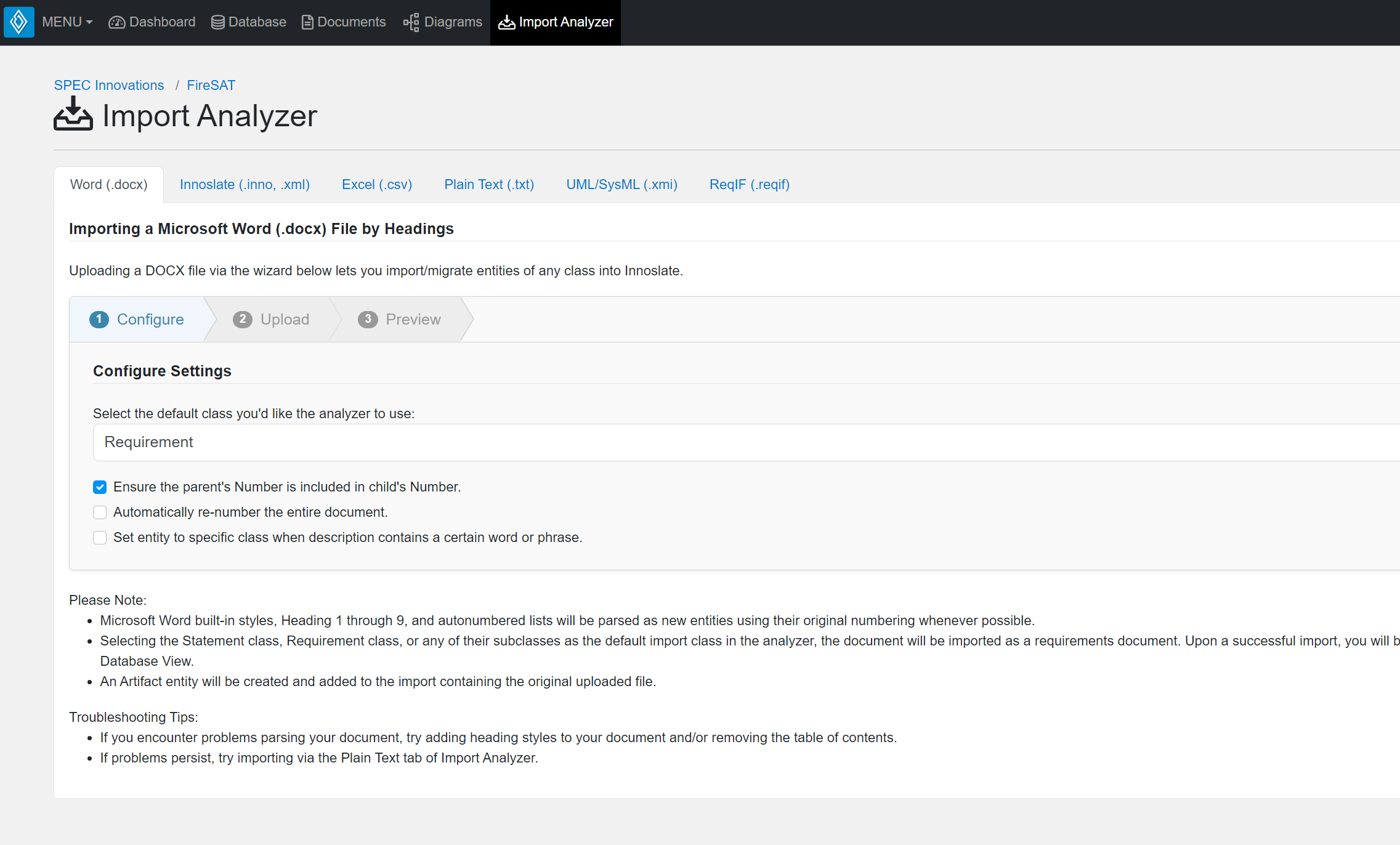Enable automatically re-number the entire document
This screenshot has height=845, width=1400.
100,512
